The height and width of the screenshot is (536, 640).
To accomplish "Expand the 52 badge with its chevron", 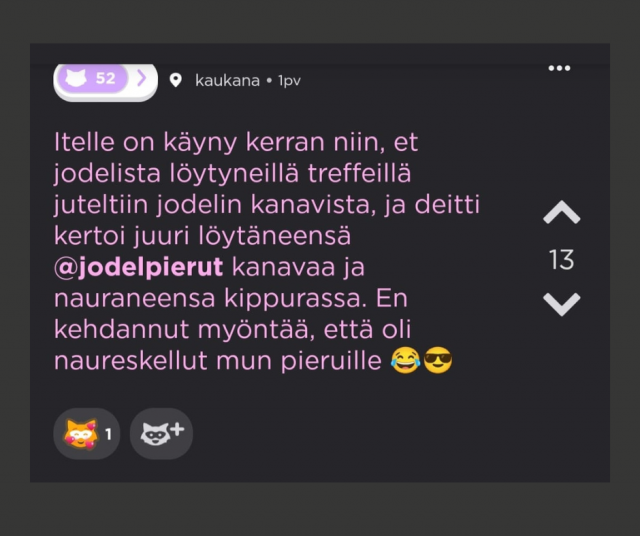I will 141,78.
